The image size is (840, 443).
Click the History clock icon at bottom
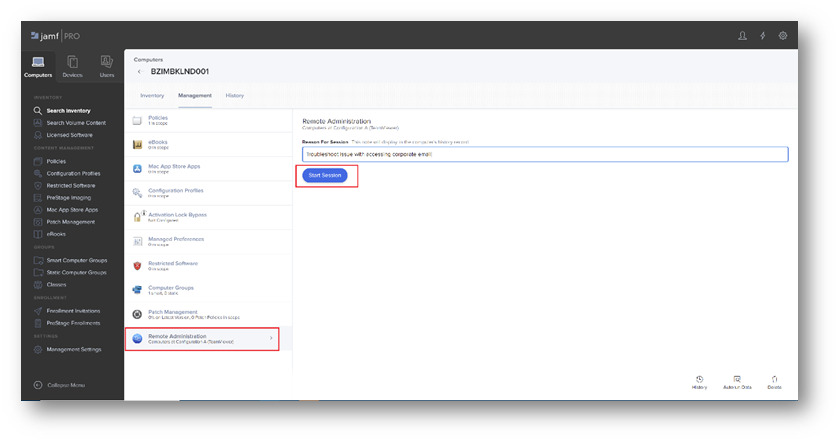699,381
